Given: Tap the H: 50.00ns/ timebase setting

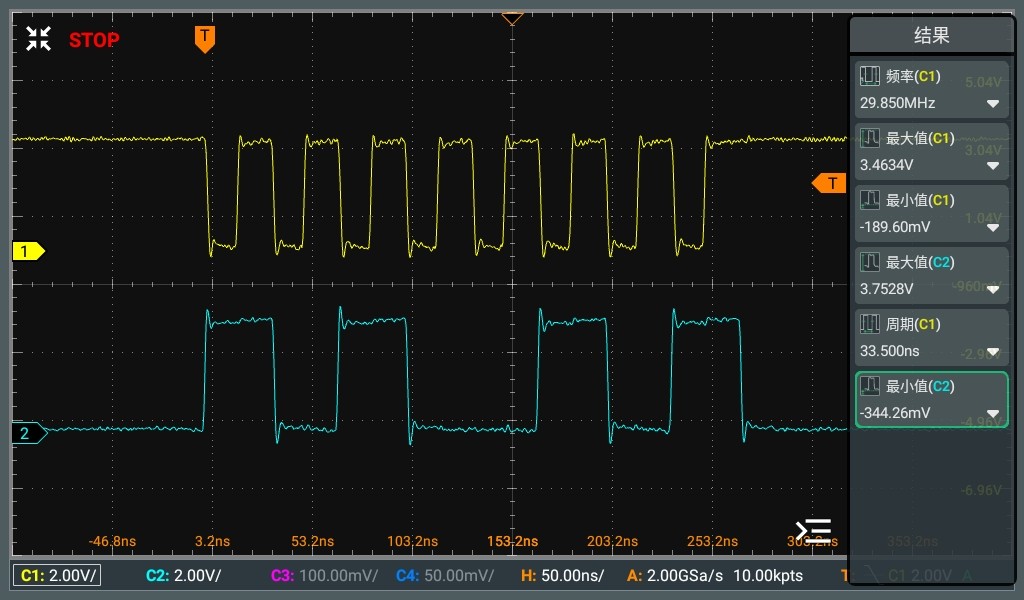Looking at the screenshot, I should pyautogui.click(x=562, y=575).
